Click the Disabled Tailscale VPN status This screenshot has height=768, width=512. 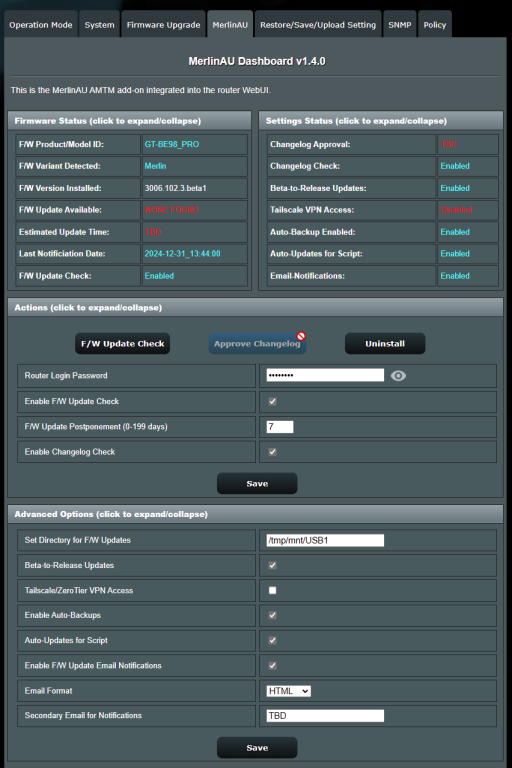[x=456, y=210]
